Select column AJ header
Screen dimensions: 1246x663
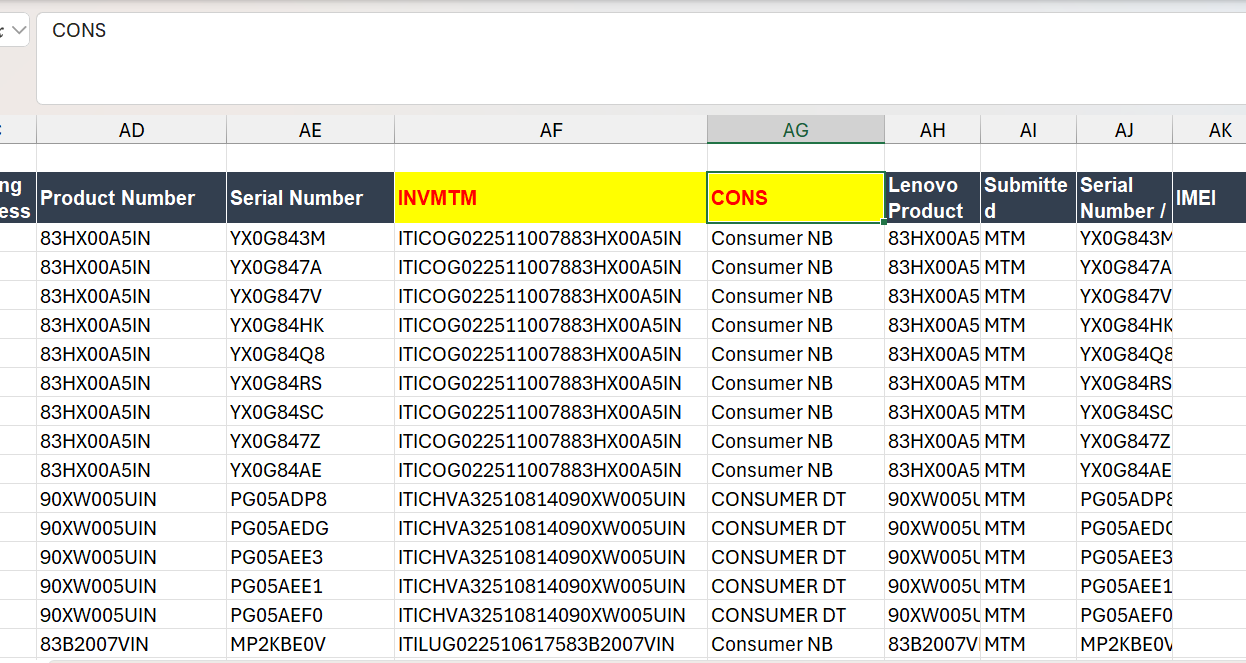(1124, 130)
